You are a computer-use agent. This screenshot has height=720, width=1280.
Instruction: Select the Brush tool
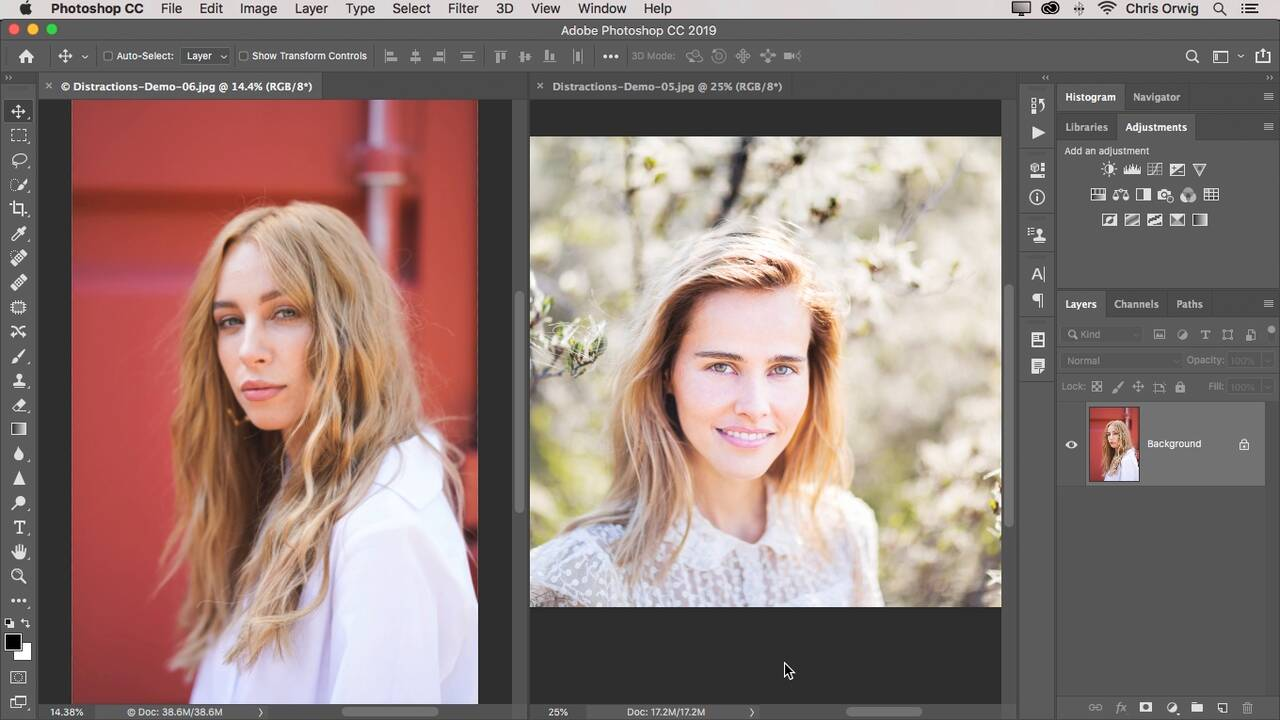18,356
